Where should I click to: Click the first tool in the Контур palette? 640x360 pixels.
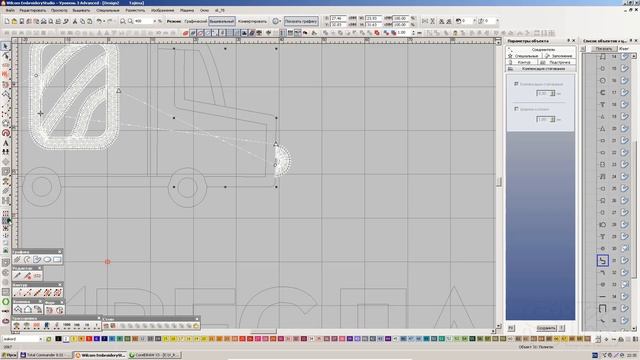(x=17, y=292)
